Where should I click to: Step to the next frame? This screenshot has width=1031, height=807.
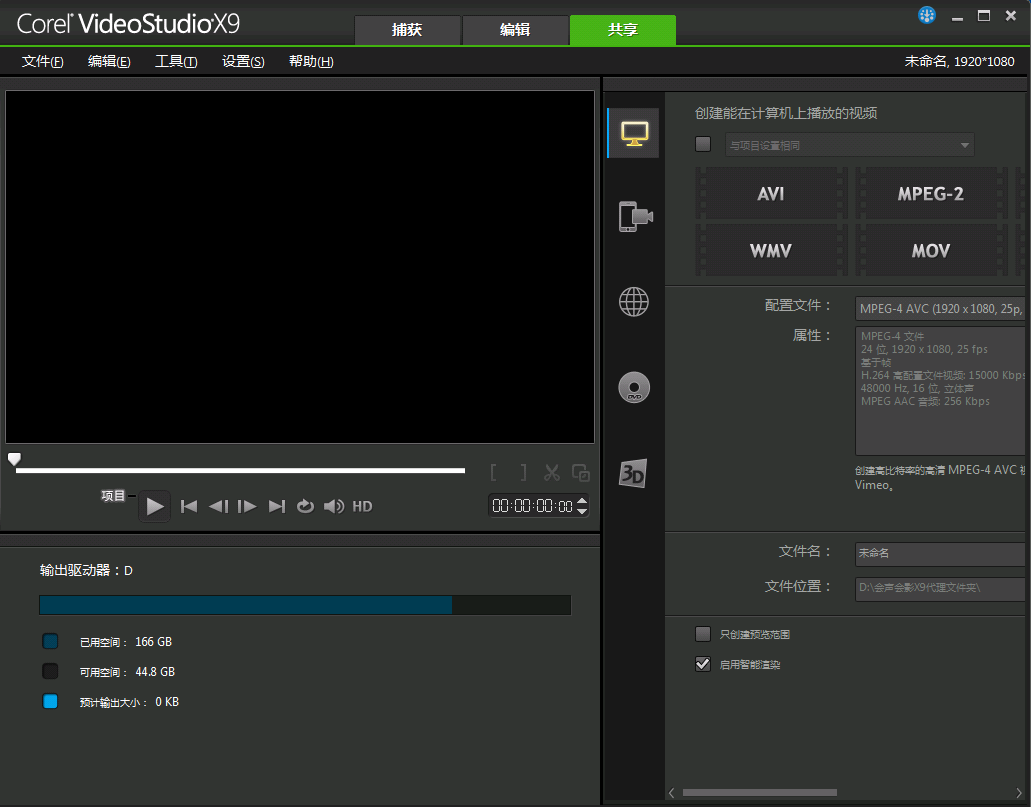[x=247, y=506]
